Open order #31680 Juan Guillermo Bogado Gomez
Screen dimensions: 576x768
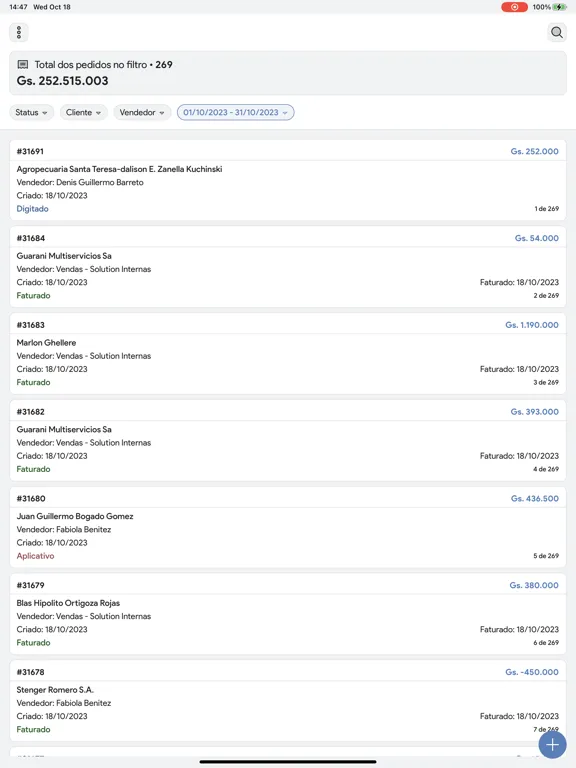tap(288, 527)
